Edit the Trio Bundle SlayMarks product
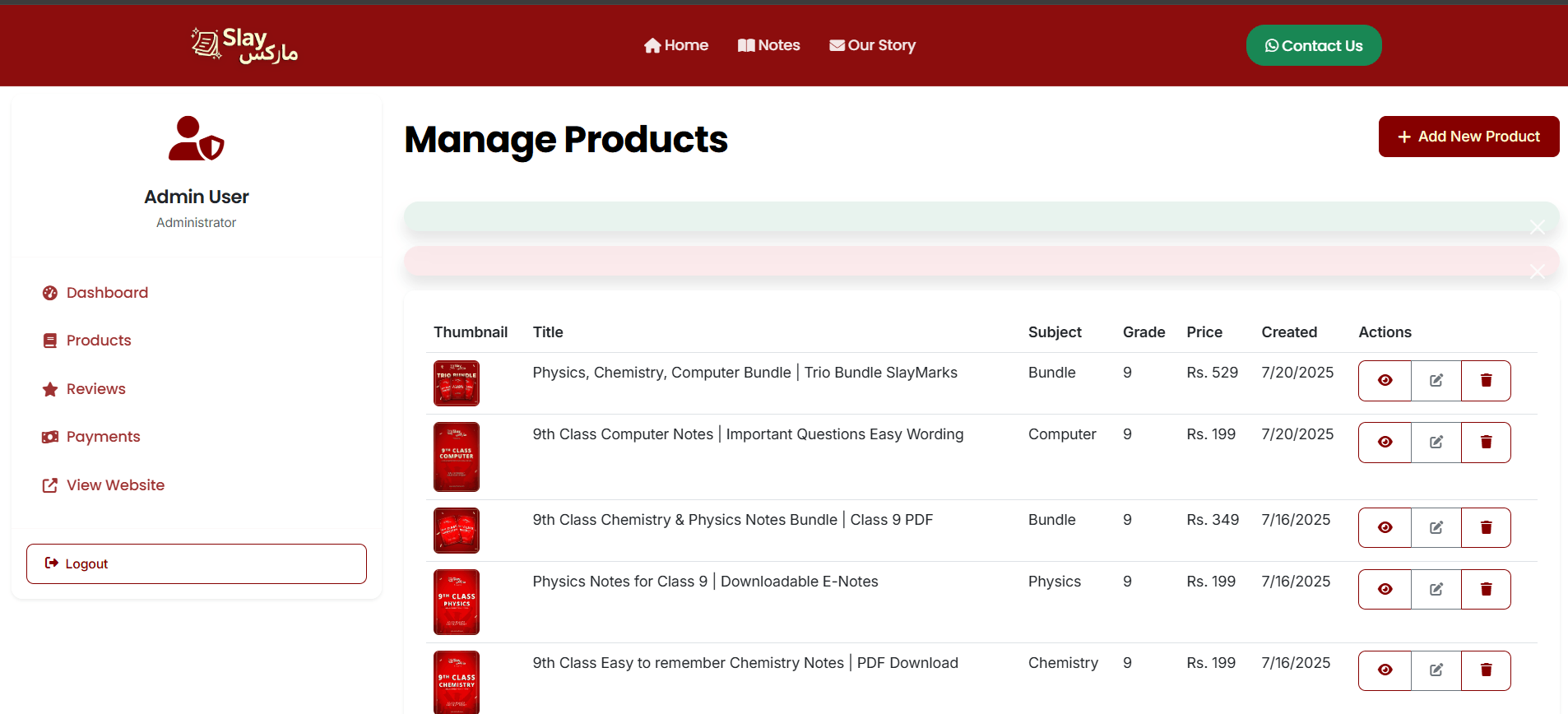 [x=1436, y=381]
